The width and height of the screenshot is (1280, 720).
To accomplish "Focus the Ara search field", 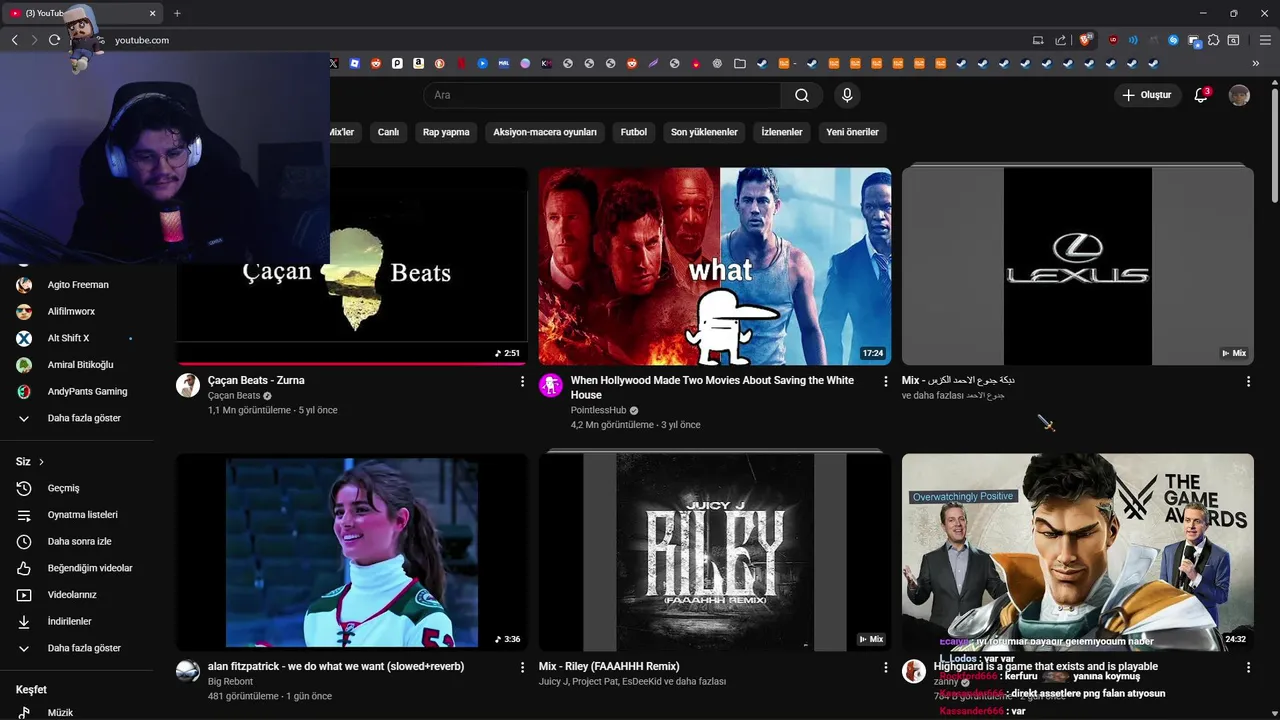I will (x=602, y=95).
